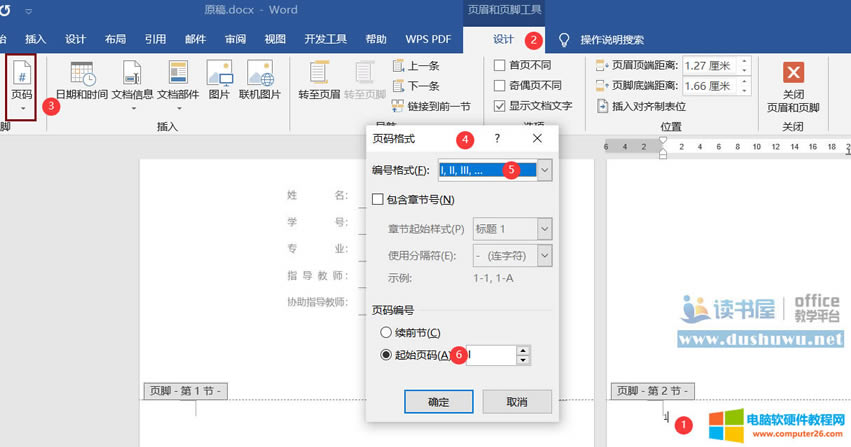Insert a 图片 (picture) in footer

[219, 80]
